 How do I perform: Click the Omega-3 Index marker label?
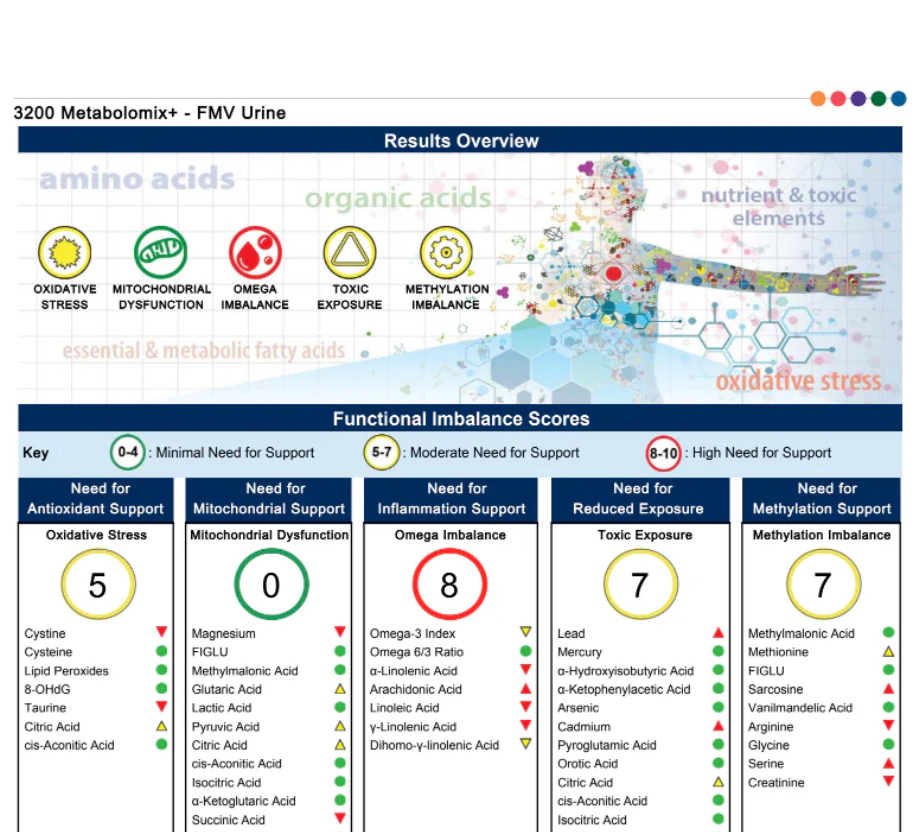tap(413, 633)
